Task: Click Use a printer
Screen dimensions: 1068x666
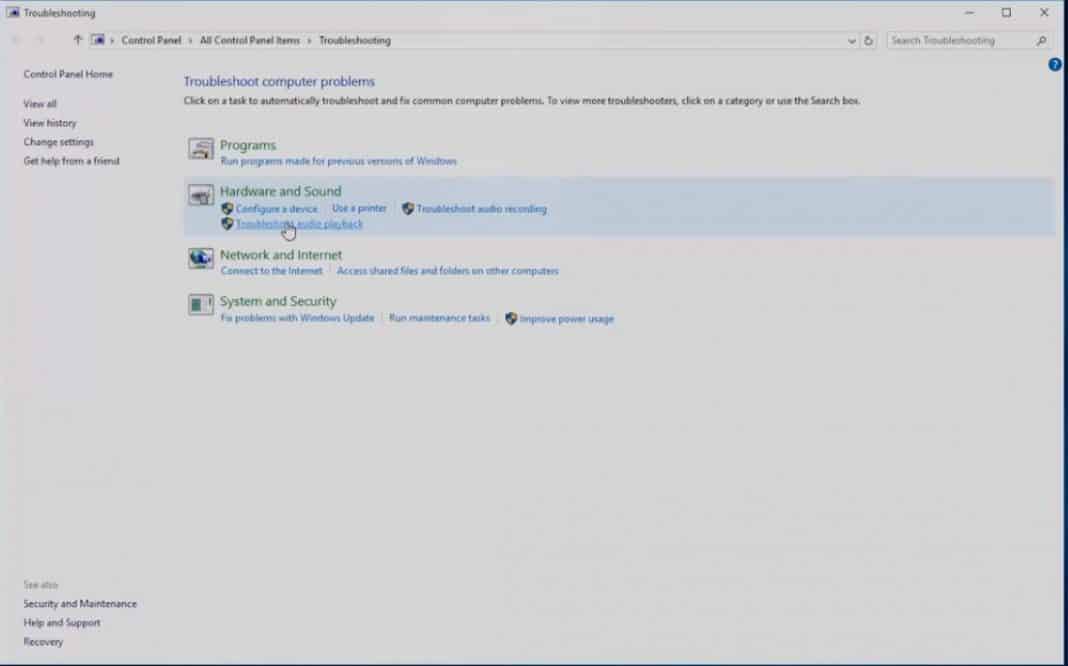Action: click(x=359, y=208)
